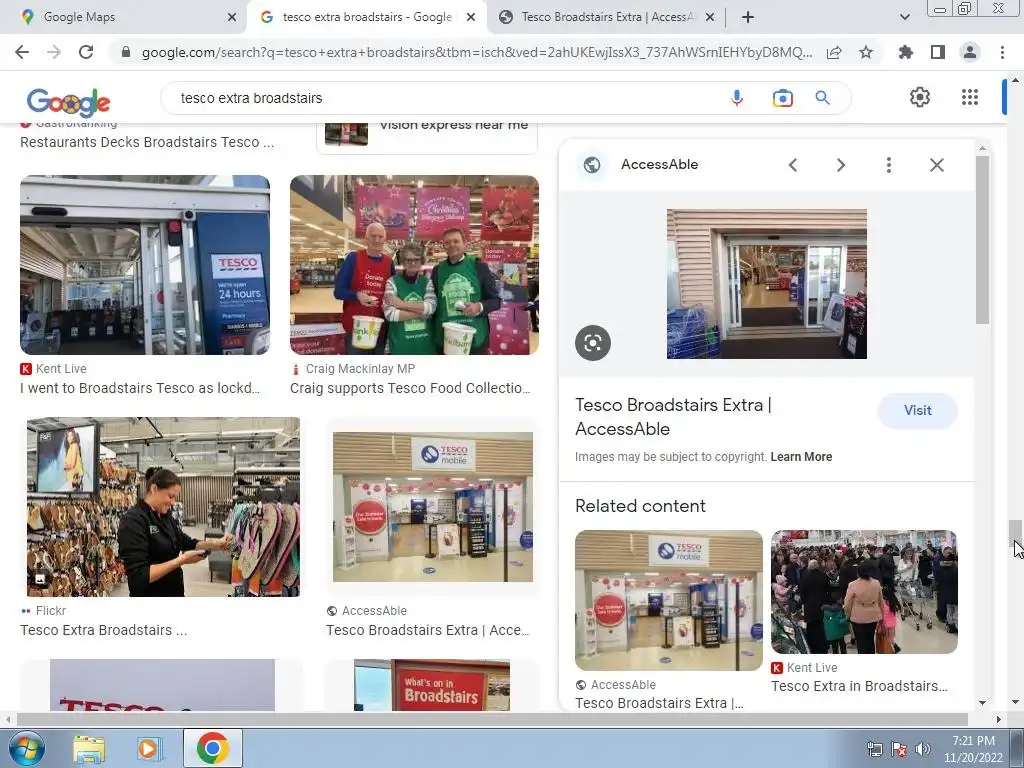Image resolution: width=1024 pixels, height=768 pixels.
Task: Click the browser forward arrow
Action: (54, 52)
